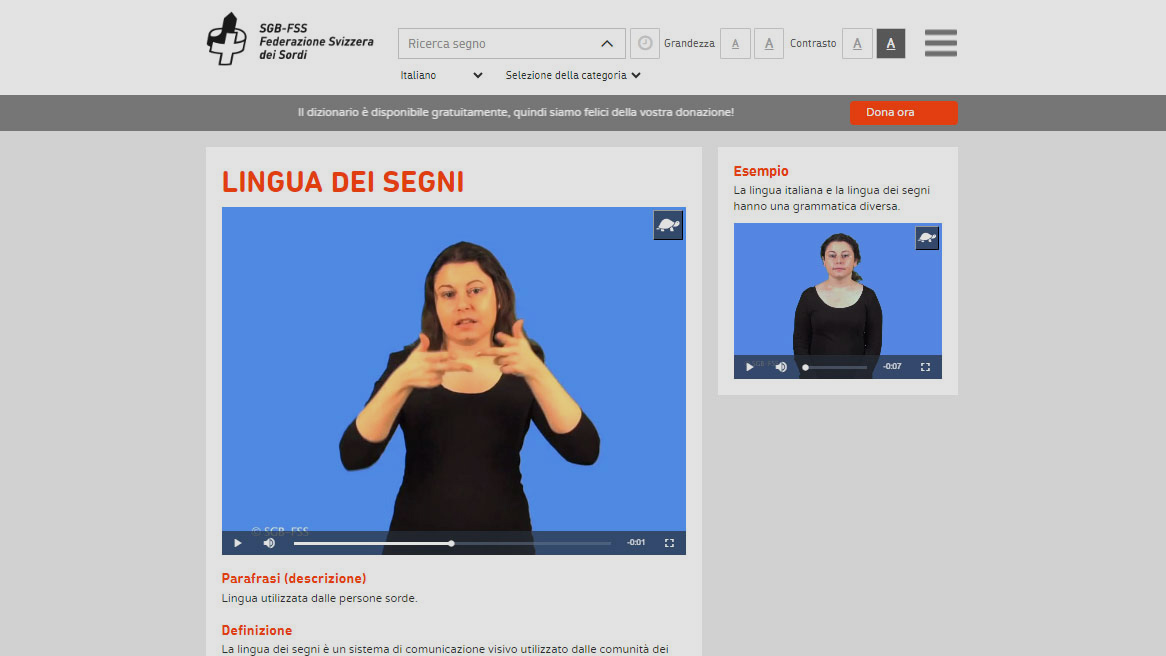Seek on the main video progress bar
Screen dimensions: 1166x656
point(452,543)
